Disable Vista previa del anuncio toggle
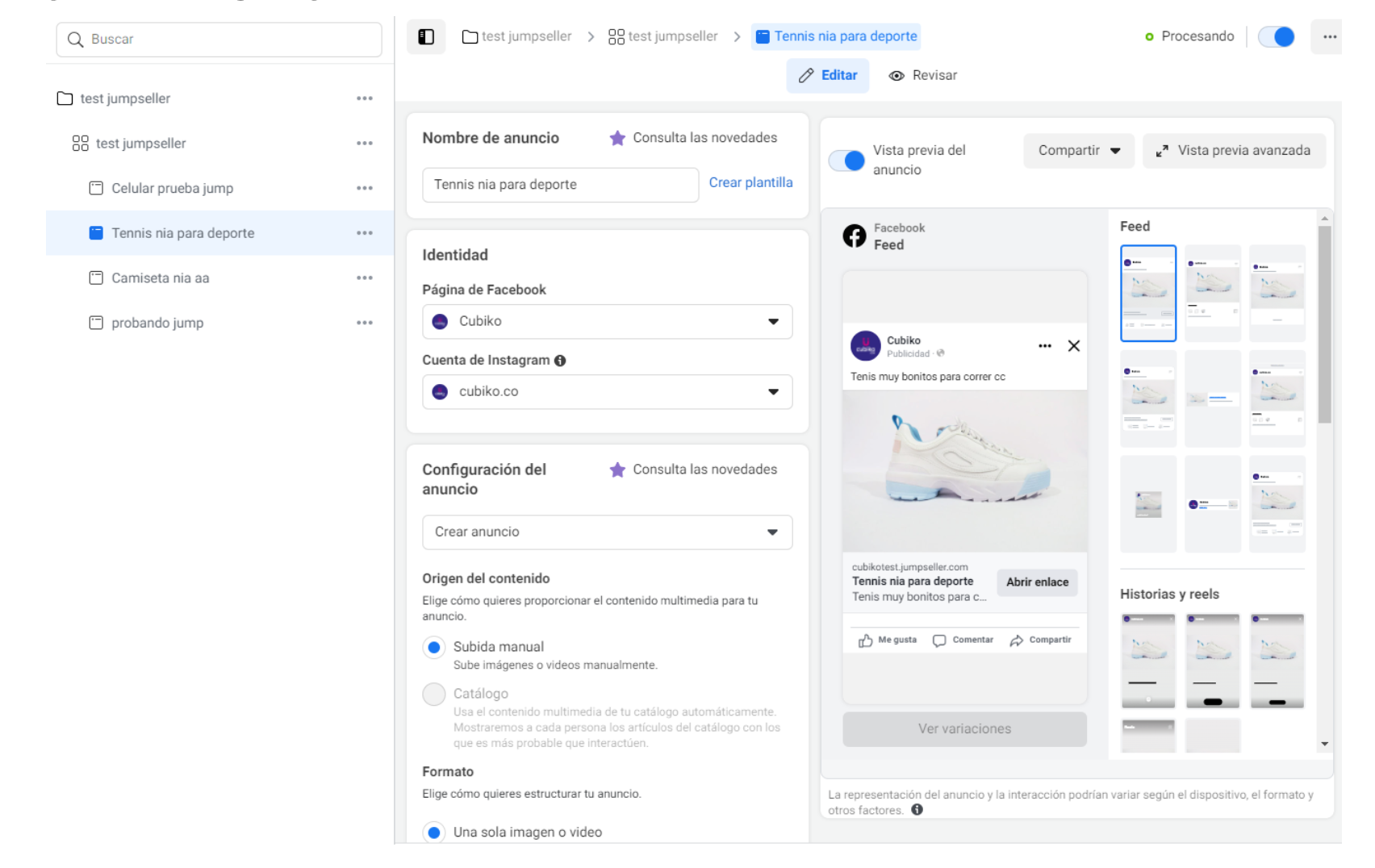Screen dimensions: 1375x868 [x=846, y=161]
